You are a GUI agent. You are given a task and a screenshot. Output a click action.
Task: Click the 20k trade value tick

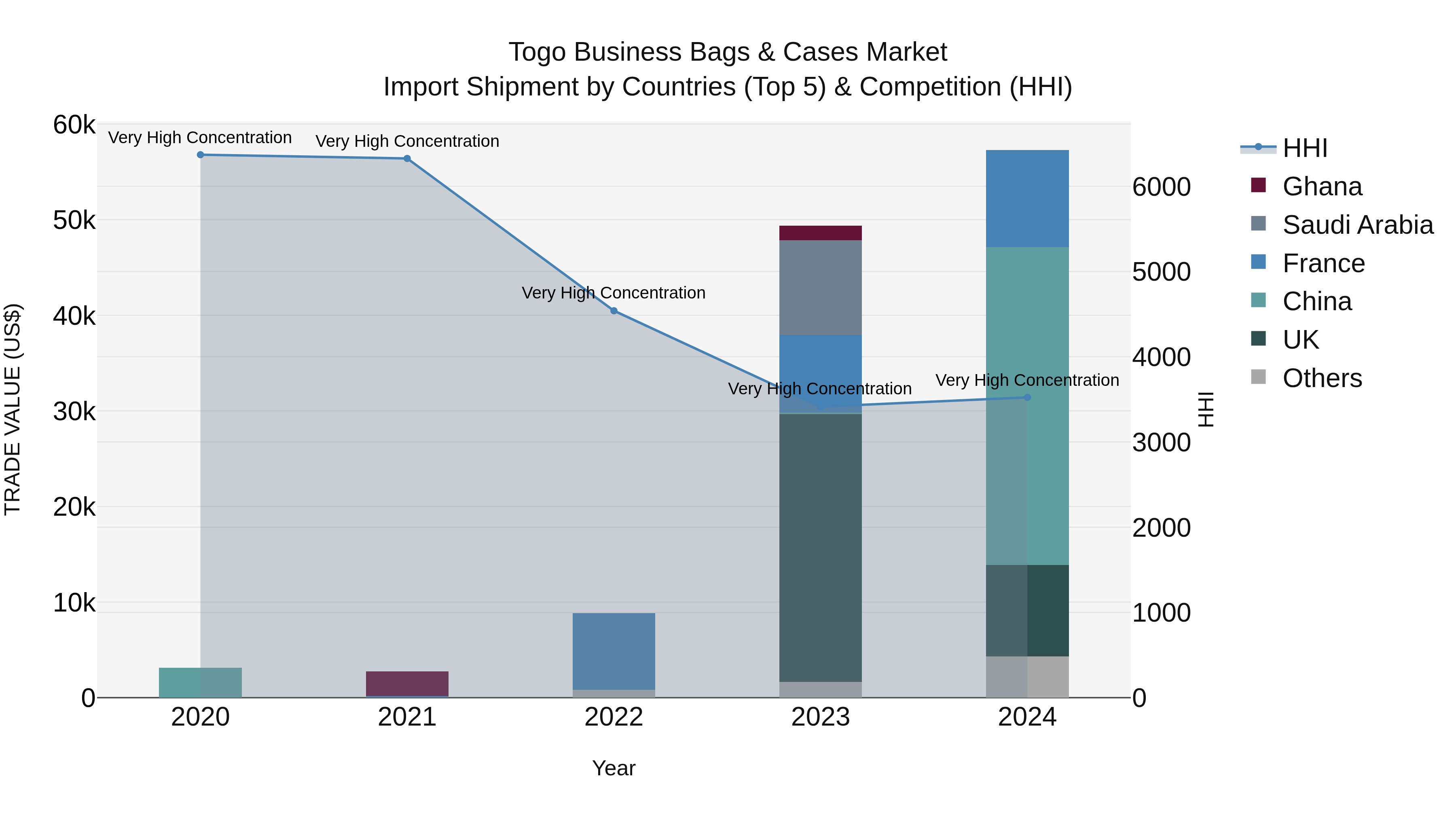point(74,507)
